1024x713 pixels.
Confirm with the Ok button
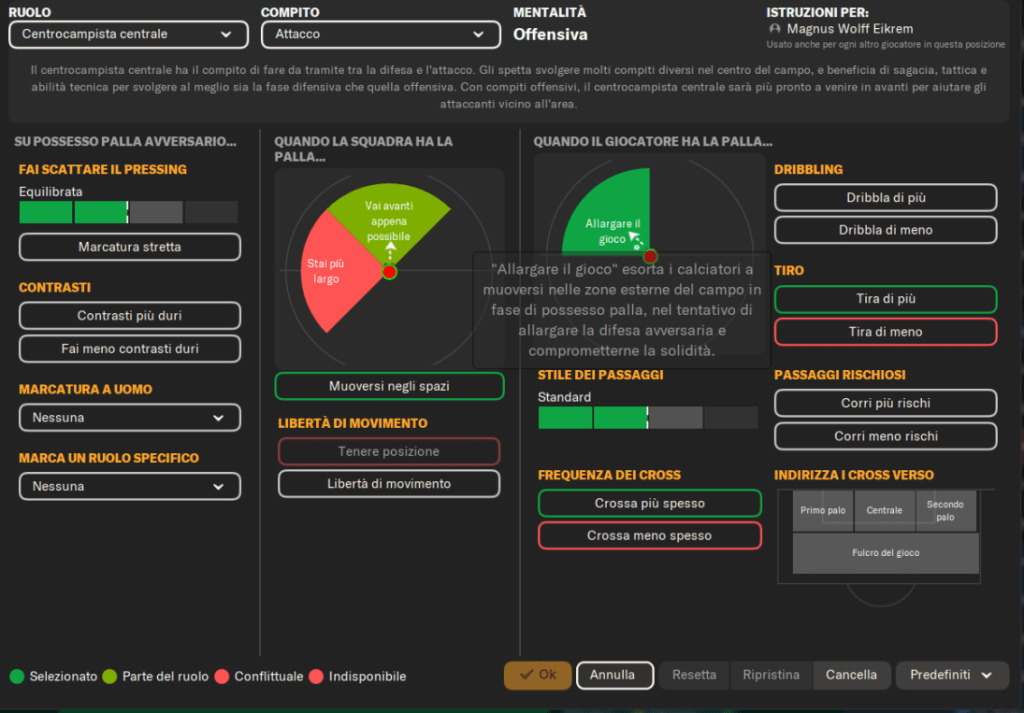(x=538, y=675)
